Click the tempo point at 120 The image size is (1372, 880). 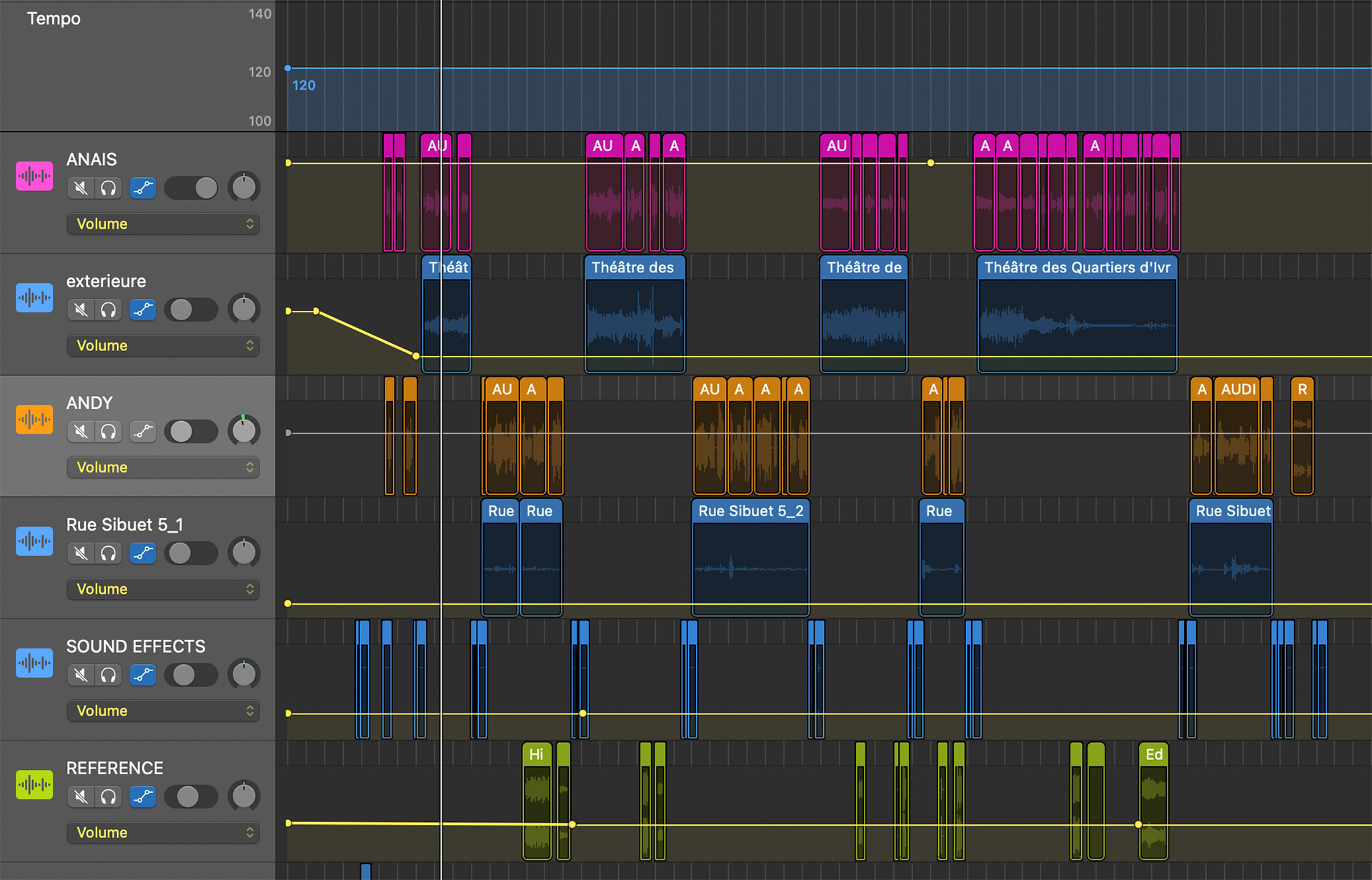coord(288,69)
